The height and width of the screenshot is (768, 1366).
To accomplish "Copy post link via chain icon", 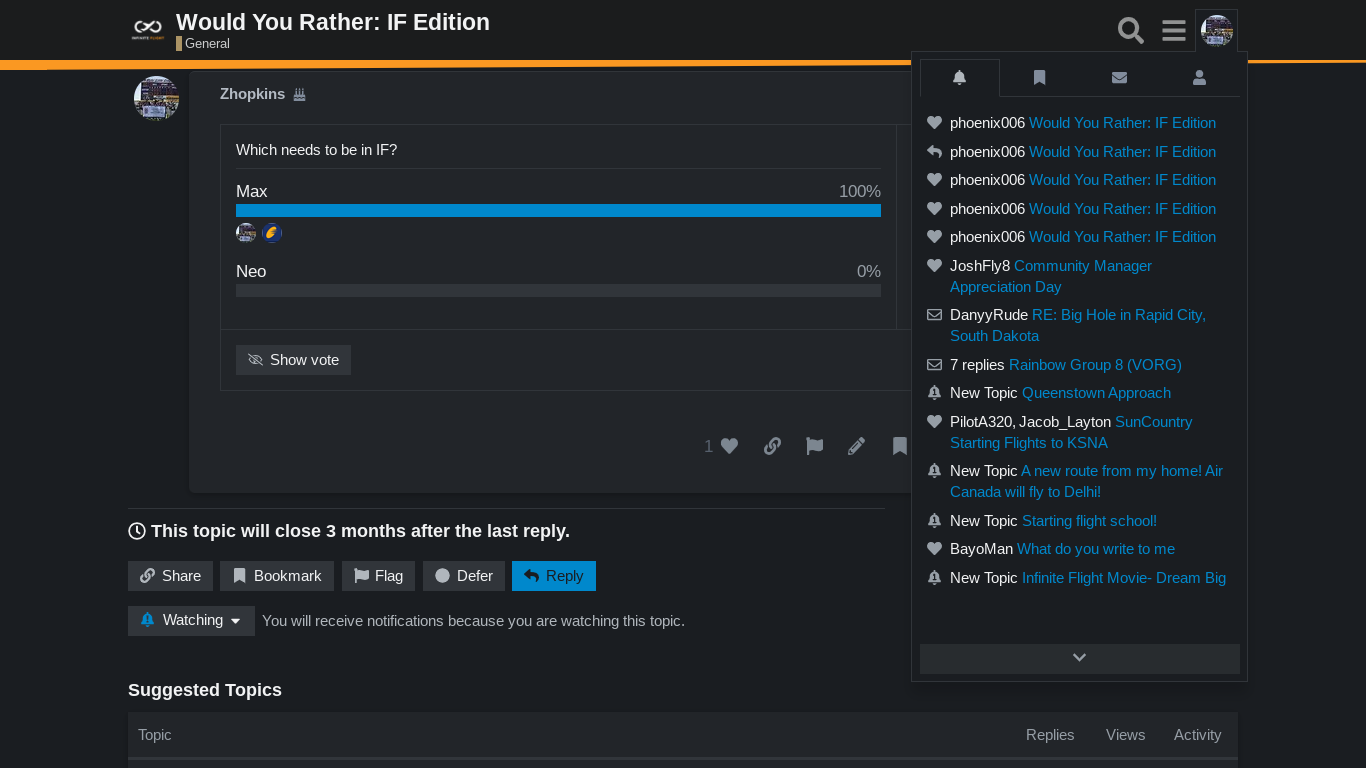I will pos(772,446).
